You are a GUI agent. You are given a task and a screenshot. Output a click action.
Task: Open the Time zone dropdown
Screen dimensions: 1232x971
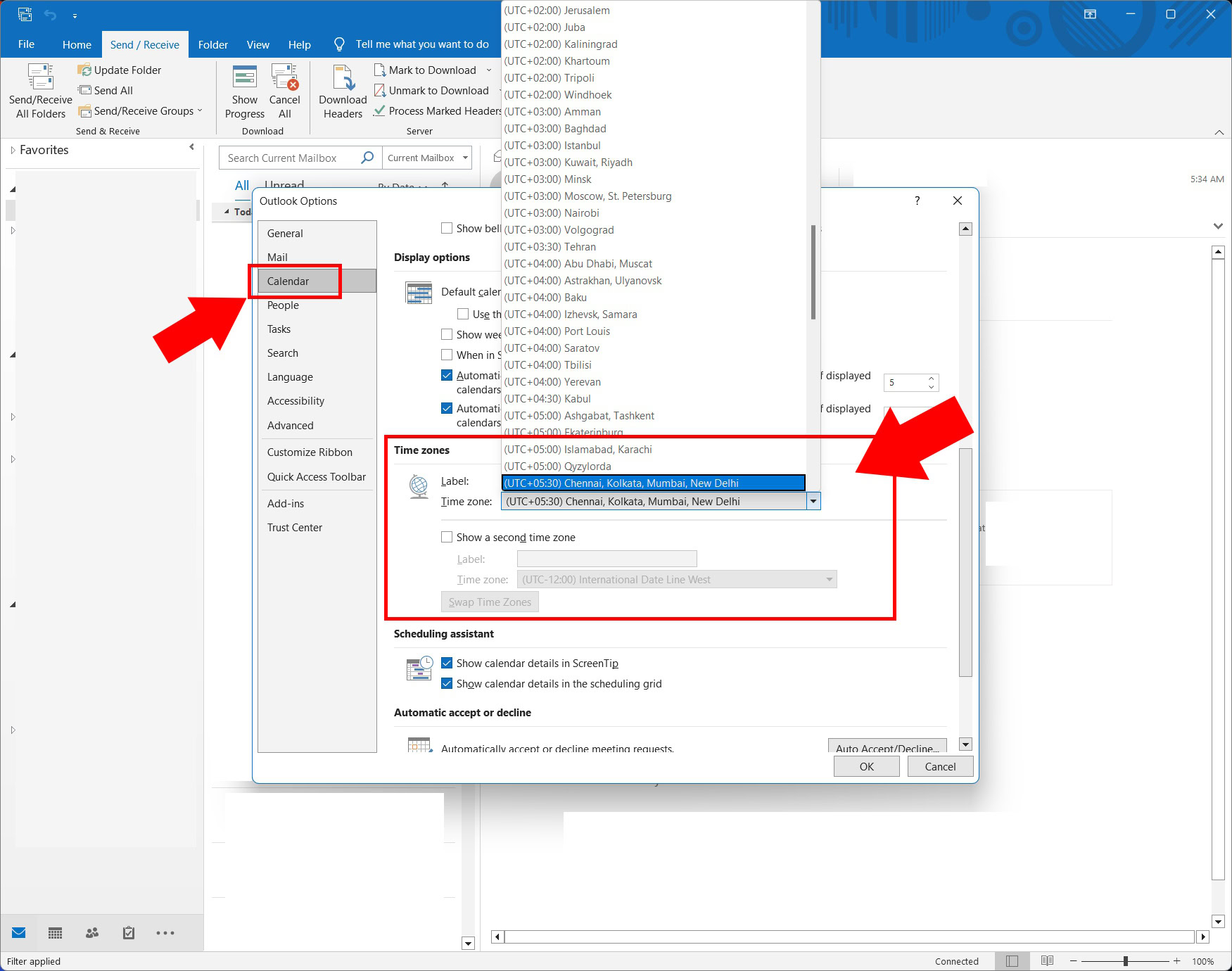(x=813, y=501)
